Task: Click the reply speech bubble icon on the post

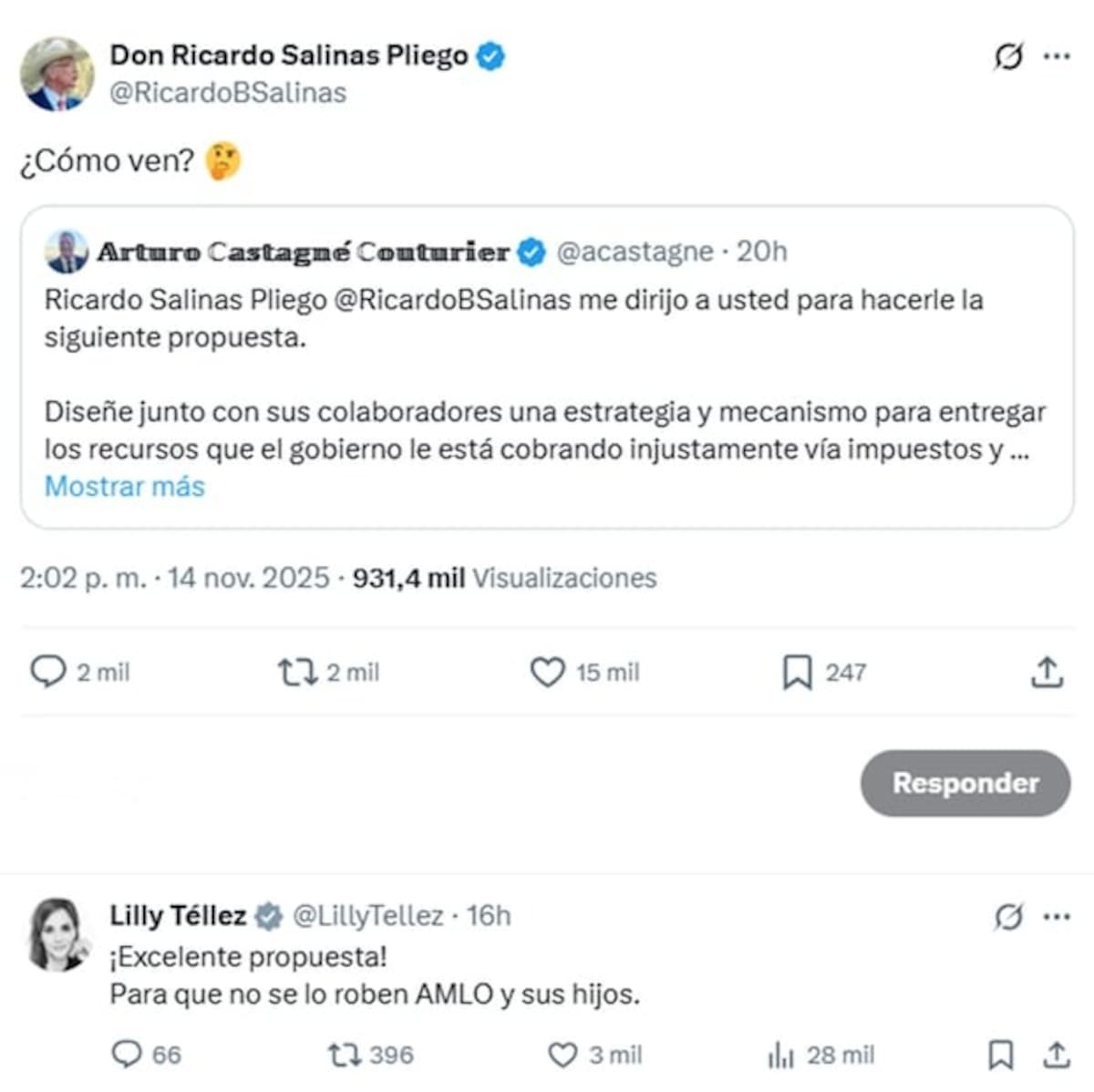Action: click(47, 673)
